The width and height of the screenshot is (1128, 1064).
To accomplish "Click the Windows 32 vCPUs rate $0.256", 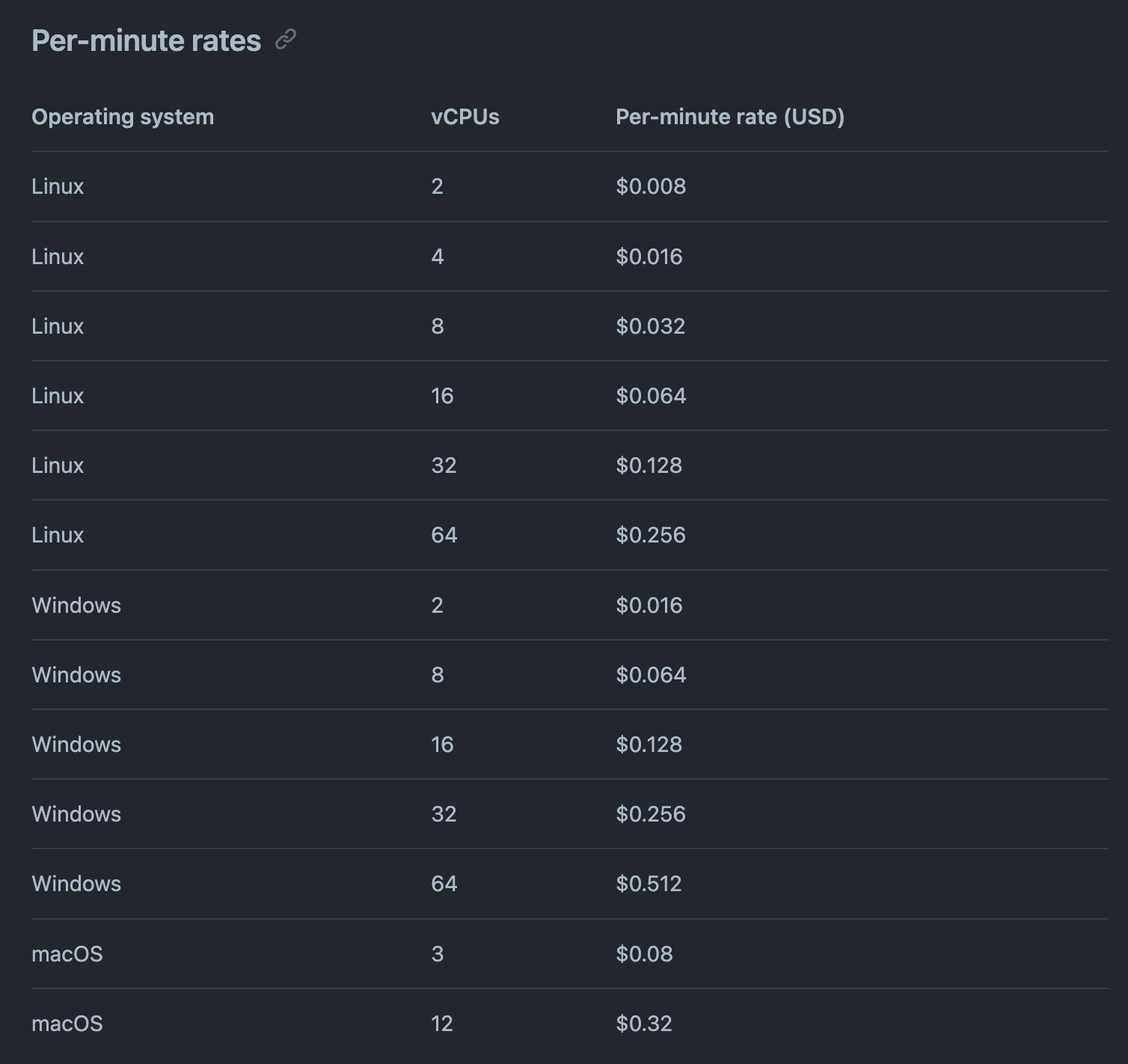I will click(650, 814).
